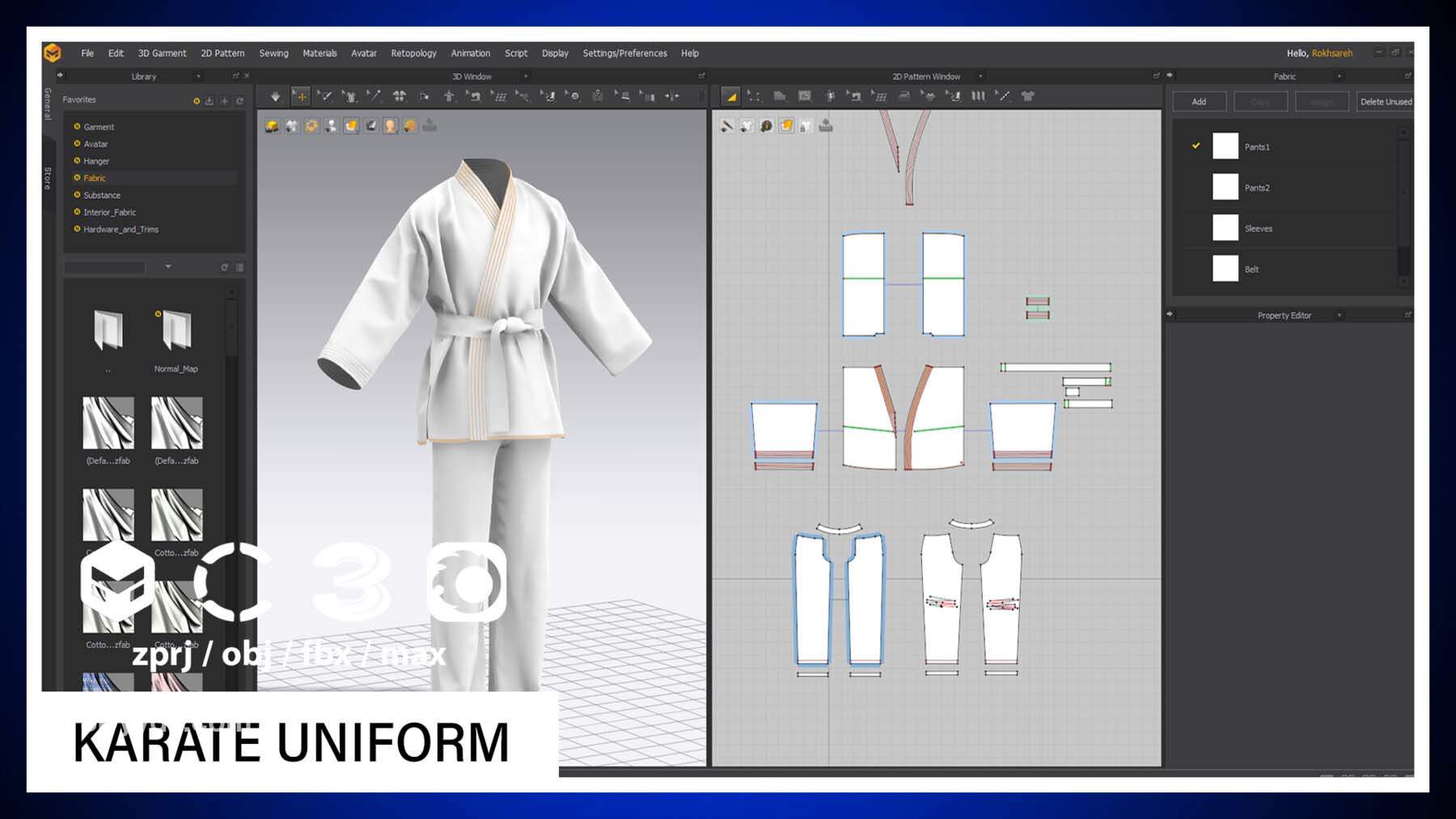This screenshot has width=1456, height=819.
Task: Select the Select/Move tool in 3D toolbar
Action: coord(301,96)
